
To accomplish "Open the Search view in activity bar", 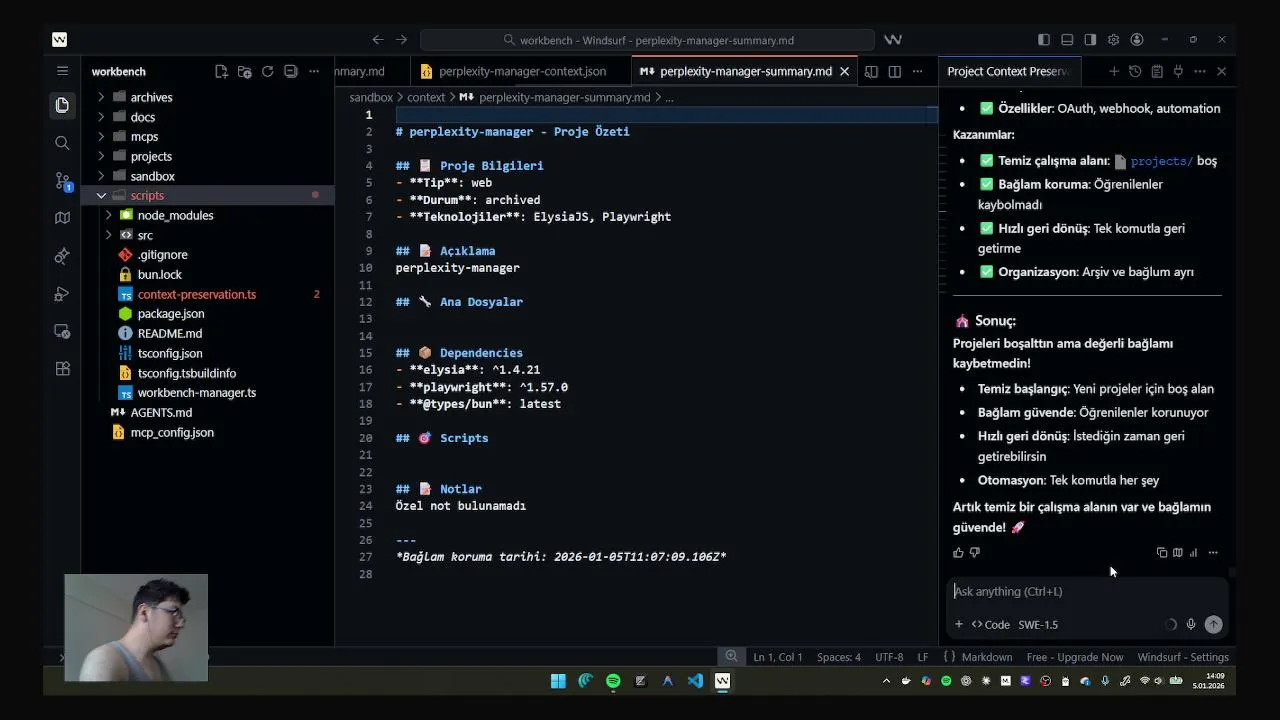I will 62,143.
